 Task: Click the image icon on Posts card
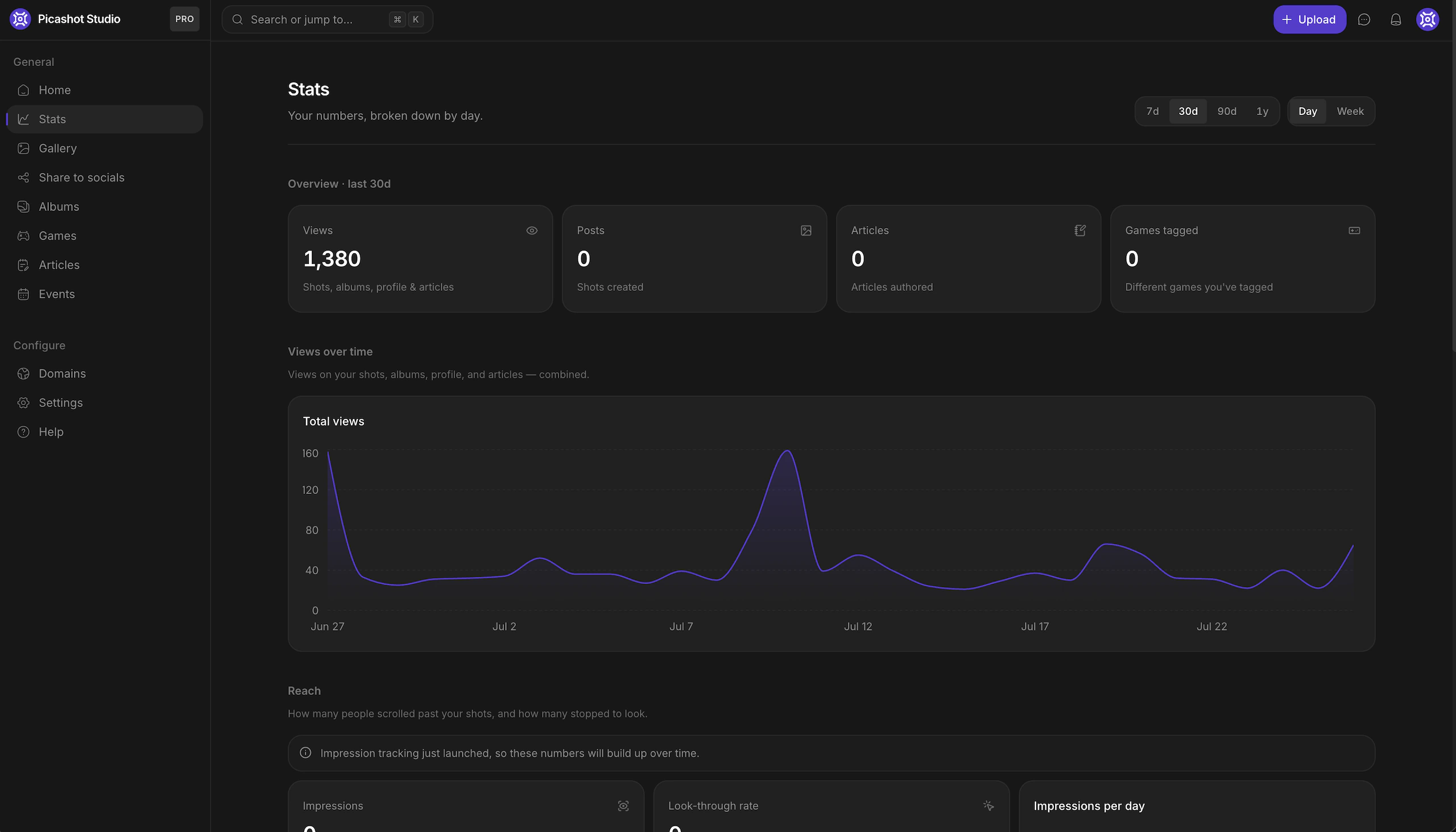[x=806, y=231]
